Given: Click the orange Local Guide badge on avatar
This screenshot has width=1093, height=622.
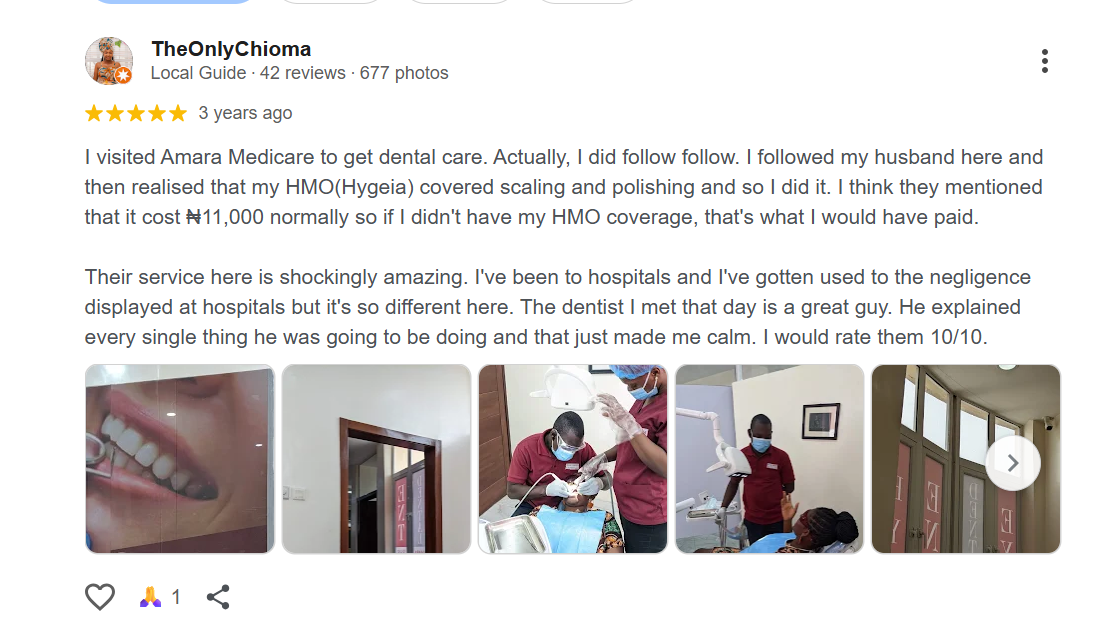Looking at the screenshot, I should point(123,75).
